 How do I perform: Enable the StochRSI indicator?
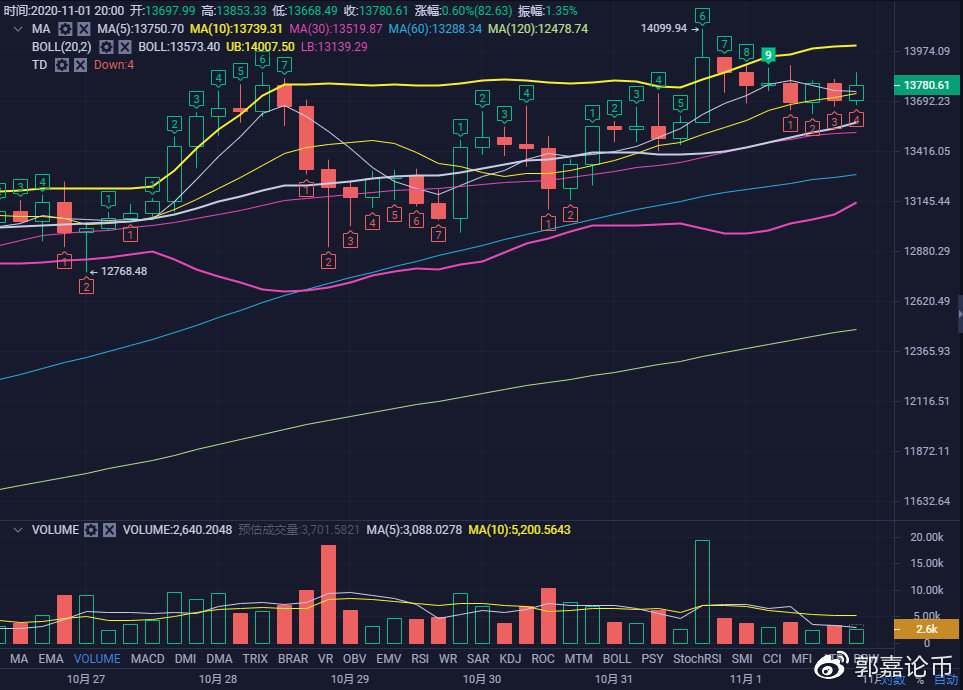point(696,659)
